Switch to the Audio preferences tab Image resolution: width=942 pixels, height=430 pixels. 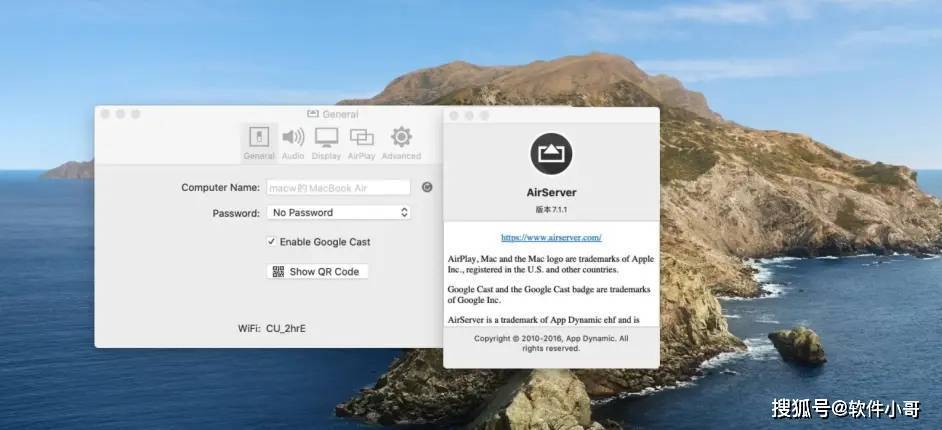[x=293, y=143]
